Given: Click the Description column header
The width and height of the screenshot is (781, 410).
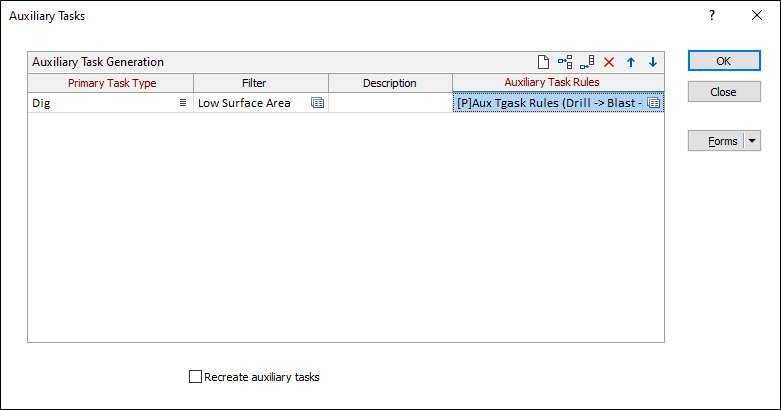Looking at the screenshot, I should tap(390, 83).
